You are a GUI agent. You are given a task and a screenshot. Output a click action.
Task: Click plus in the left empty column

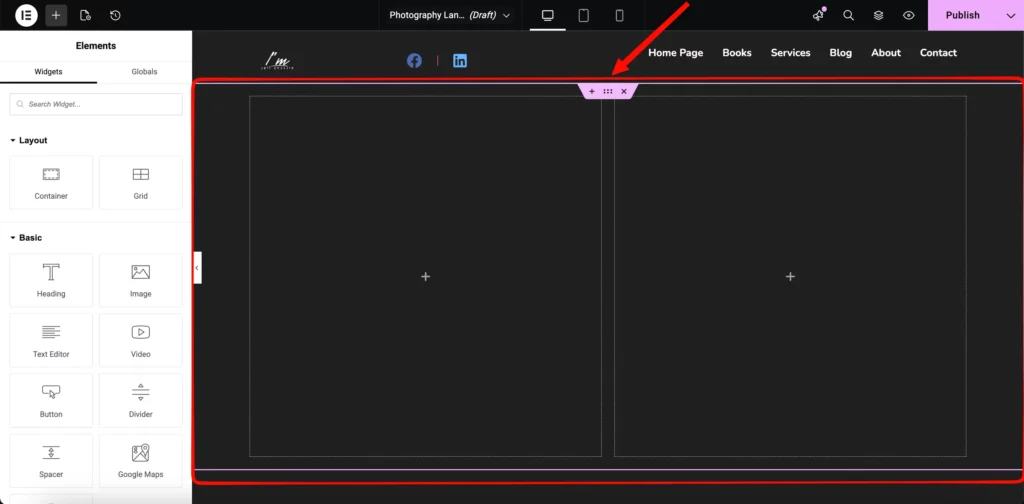pyautogui.click(x=425, y=277)
